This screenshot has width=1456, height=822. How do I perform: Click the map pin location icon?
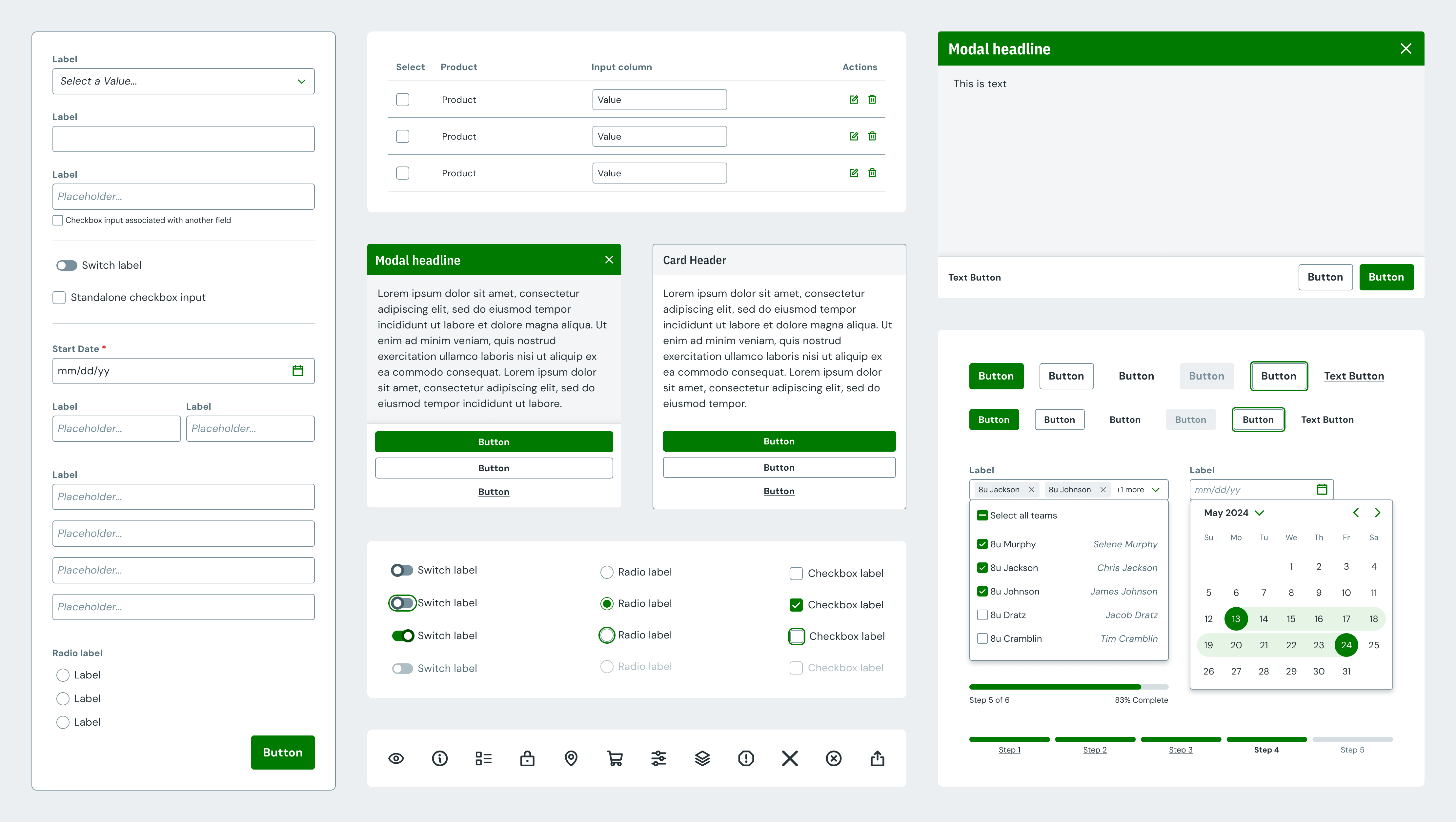pos(571,758)
